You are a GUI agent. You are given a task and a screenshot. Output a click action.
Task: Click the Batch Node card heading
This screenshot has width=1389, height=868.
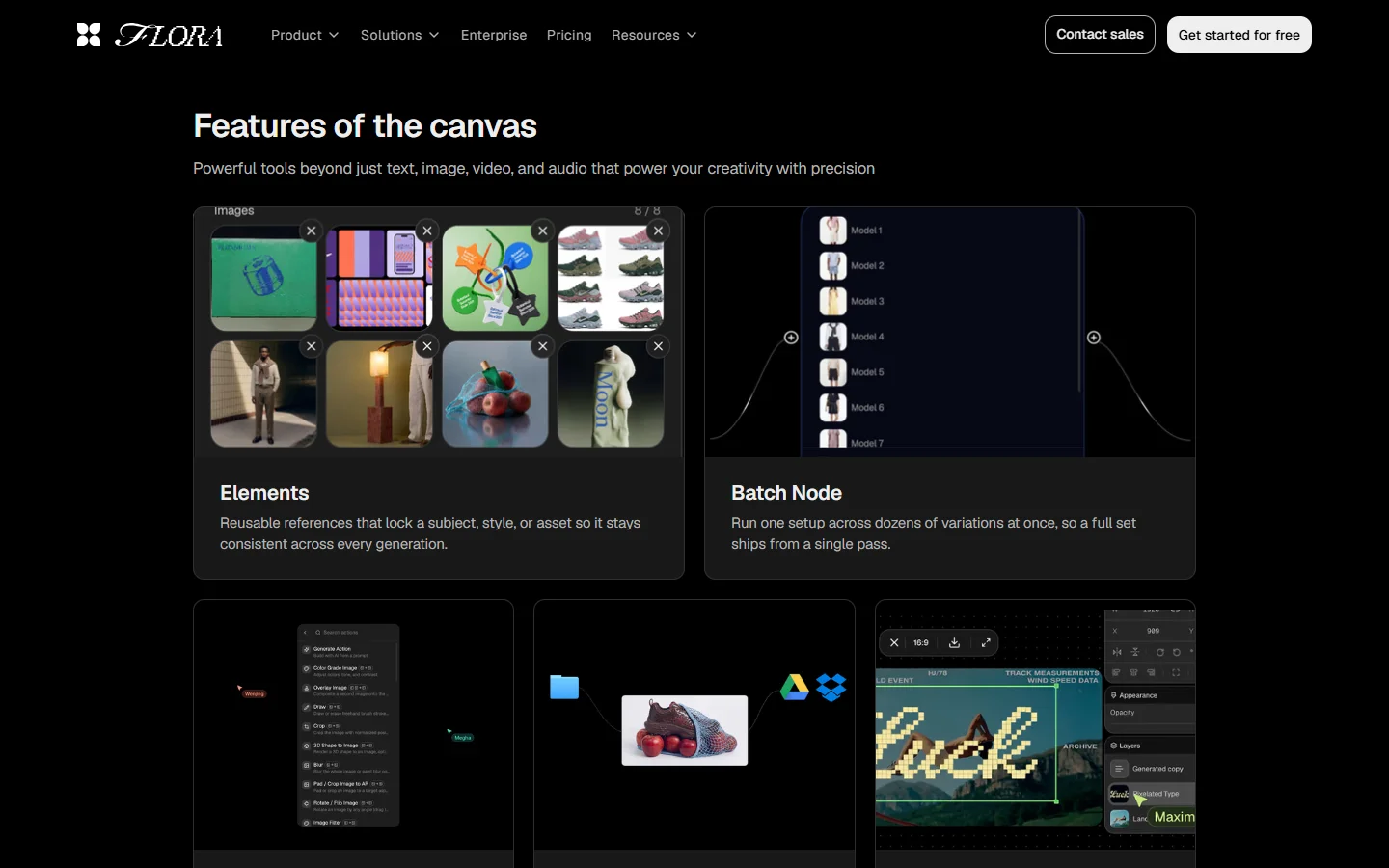(786, 493)
